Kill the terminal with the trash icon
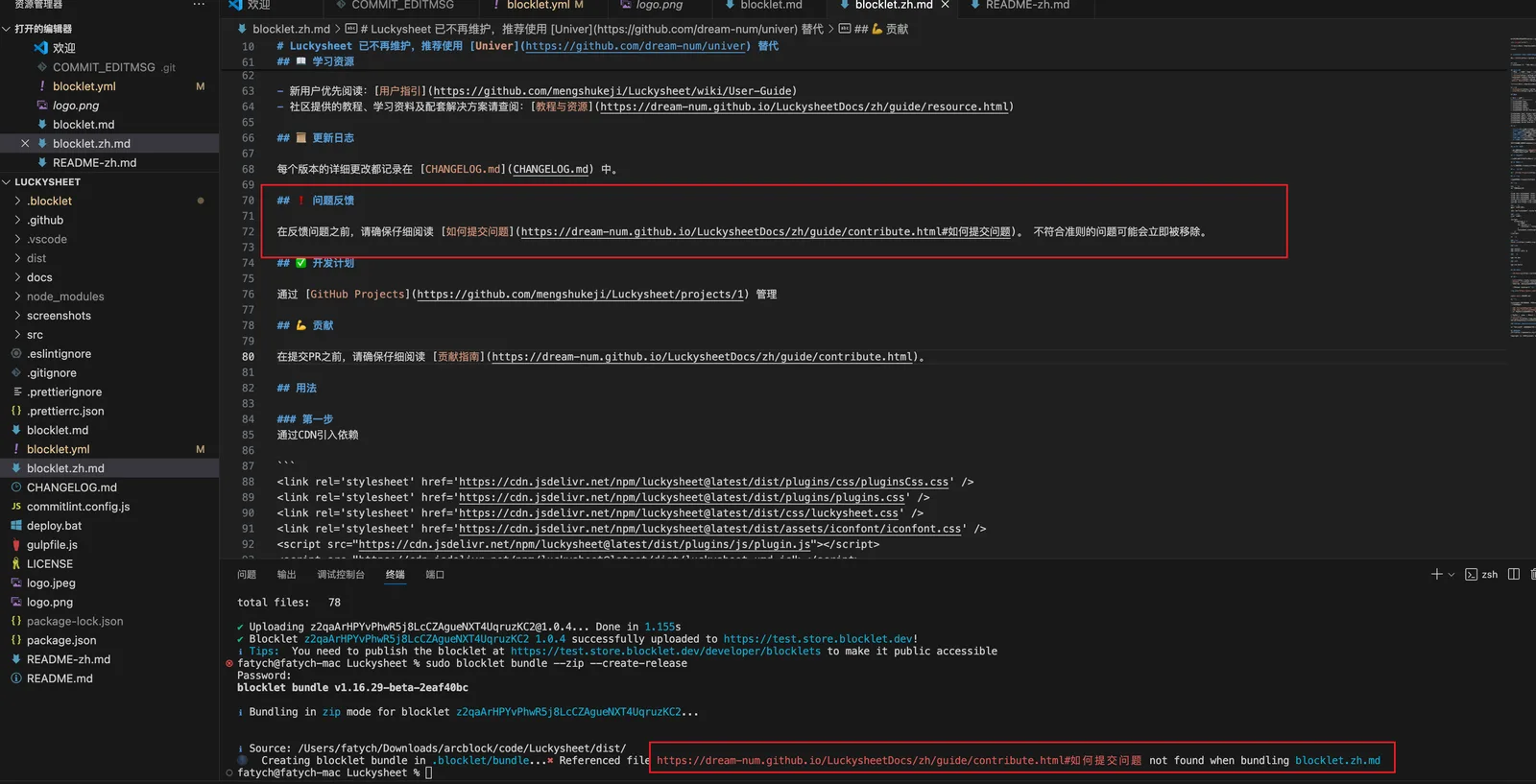This screenshot has height=784, width=1536. [x=1533, y=574]
